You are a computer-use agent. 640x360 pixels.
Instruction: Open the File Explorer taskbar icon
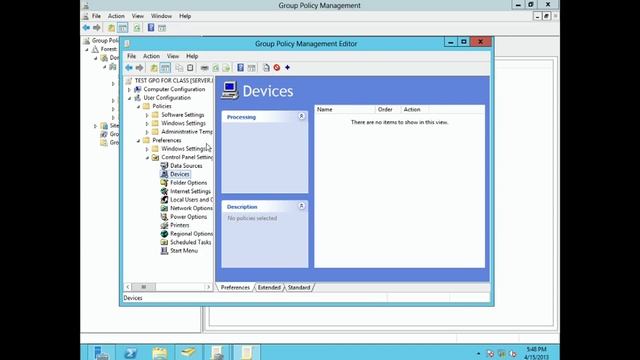[x=160, y=353]
